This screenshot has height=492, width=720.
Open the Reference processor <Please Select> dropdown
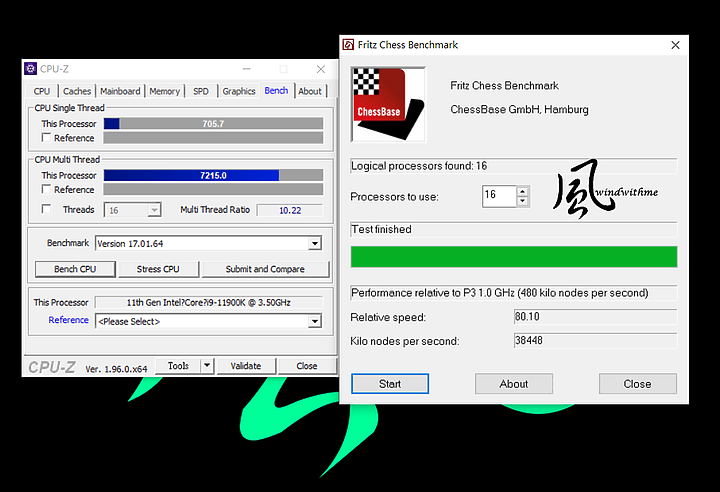pyautogui.click(x=315, y=321)
